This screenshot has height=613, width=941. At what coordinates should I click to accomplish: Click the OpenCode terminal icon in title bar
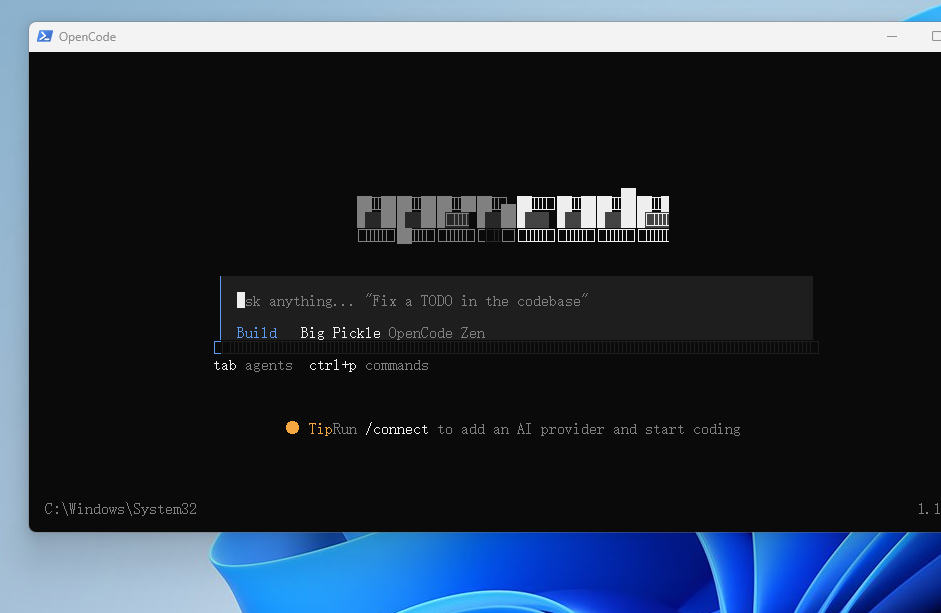tap(44, 37)
